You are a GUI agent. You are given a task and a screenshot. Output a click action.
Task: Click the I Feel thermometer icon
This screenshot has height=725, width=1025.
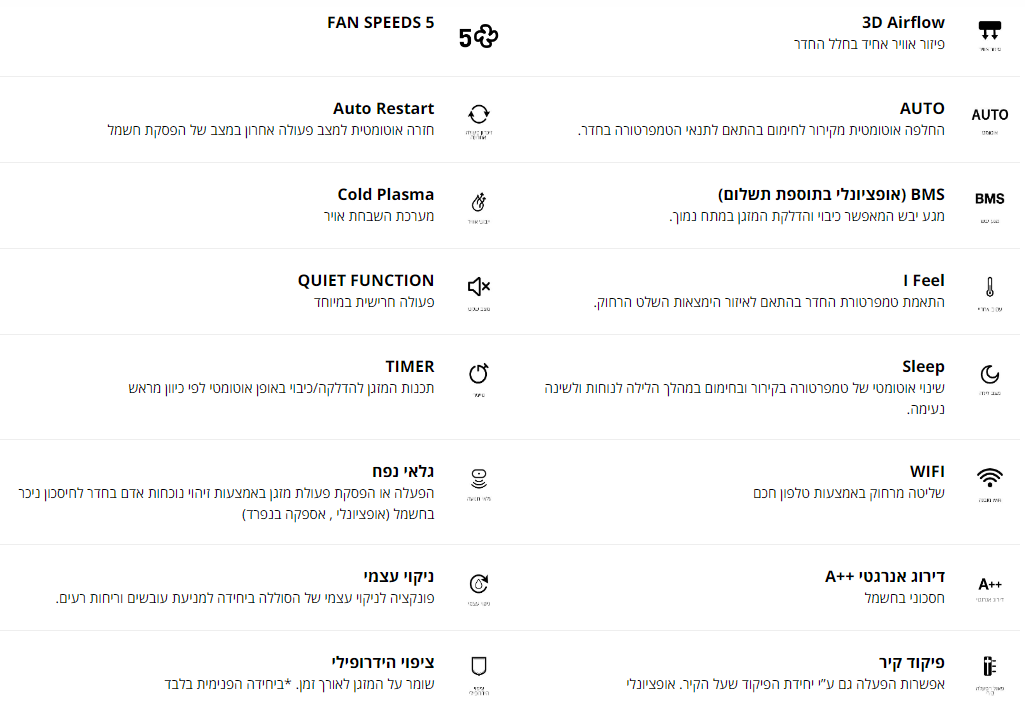(x=989, y=288)
